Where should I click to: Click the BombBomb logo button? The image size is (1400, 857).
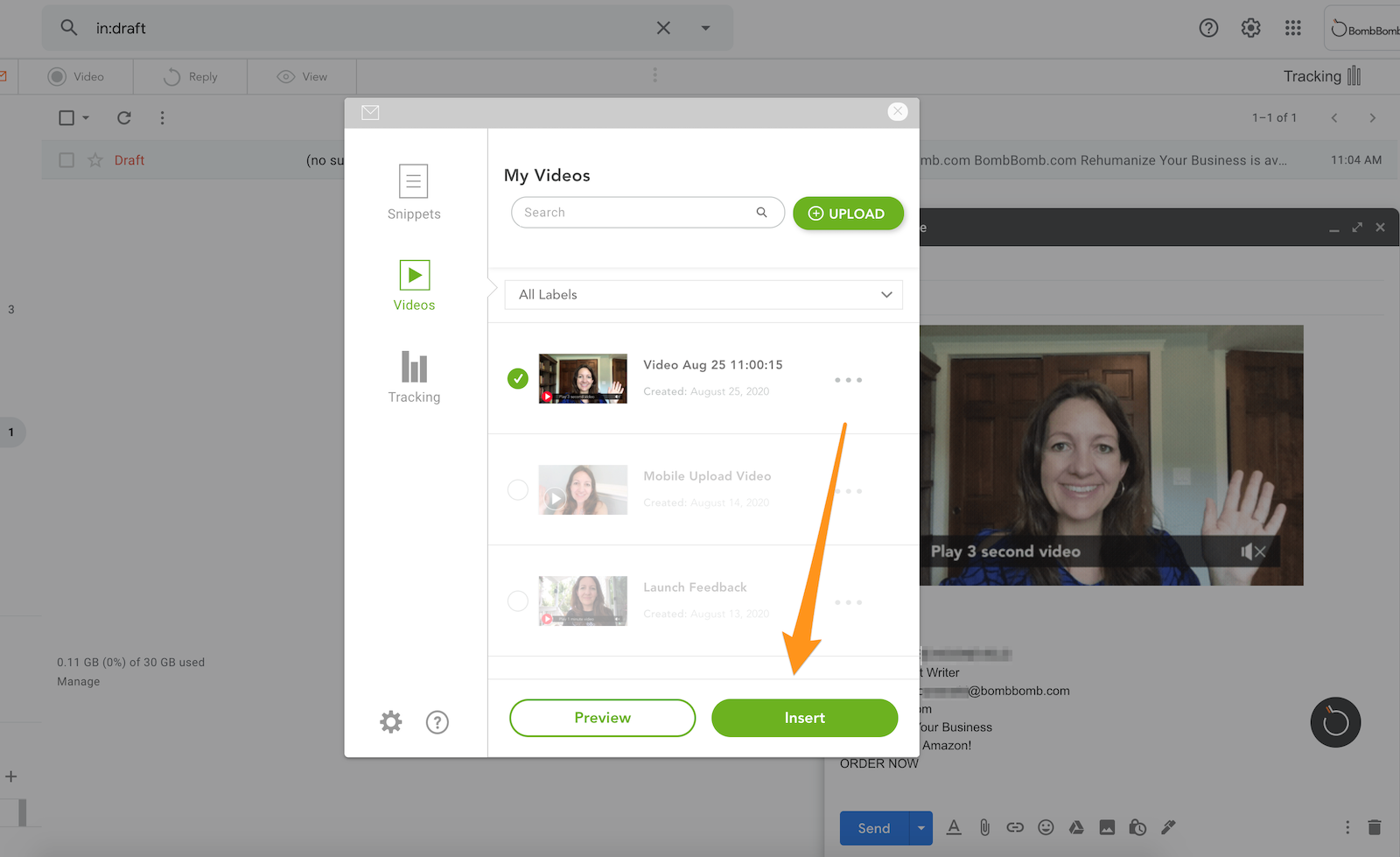[x=1363, y=29]
